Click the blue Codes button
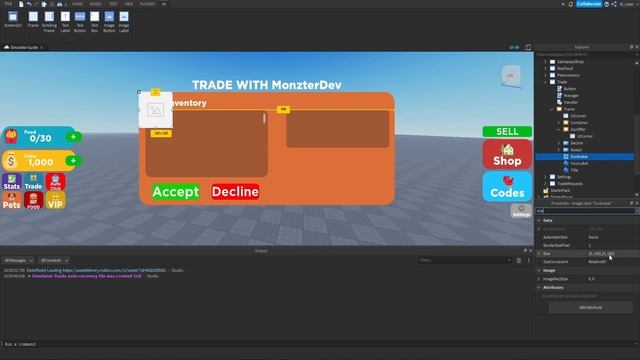Image resolution: width=640 pixels, height=360 pixels. [x=507, y=187]
